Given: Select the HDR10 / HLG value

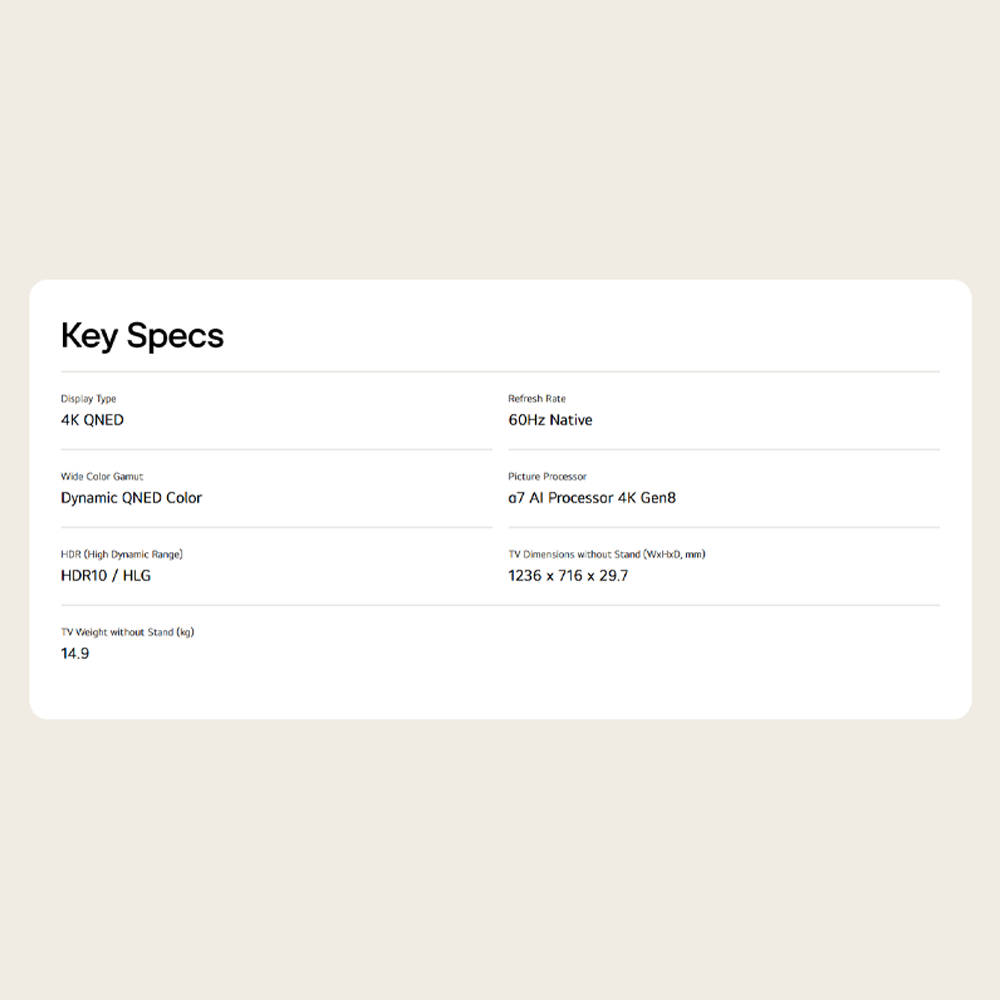Looking at the screenshot, I should tap(106, 576).
